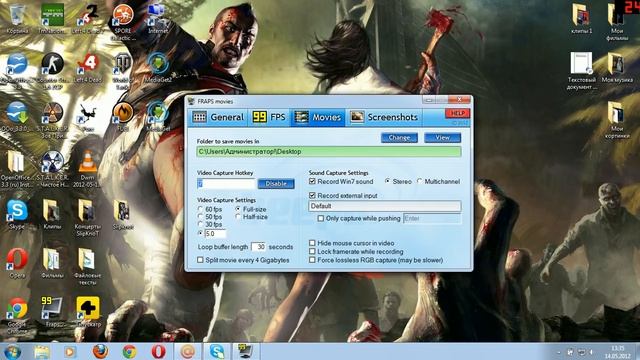Open the Концерты SlipKnoT folder
Viewport: 640px width, 360px height.
tap(87, 218)
